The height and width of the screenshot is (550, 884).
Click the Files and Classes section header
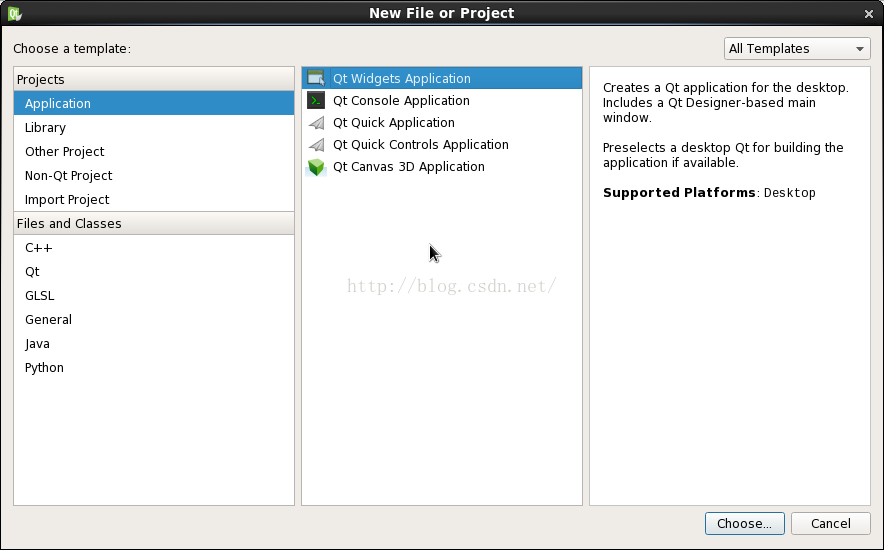(154, 224)
